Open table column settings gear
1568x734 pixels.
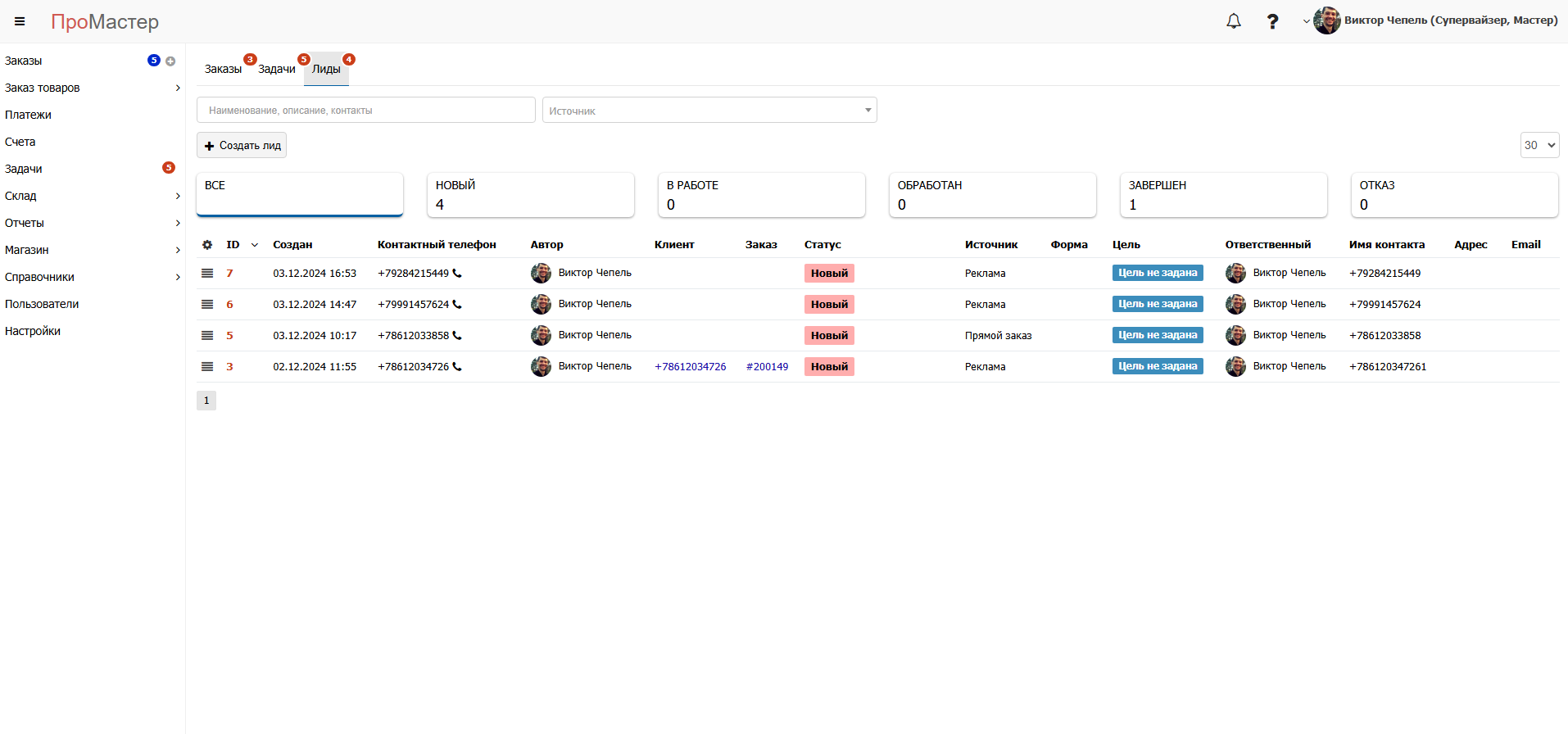[x=207, y=245]
